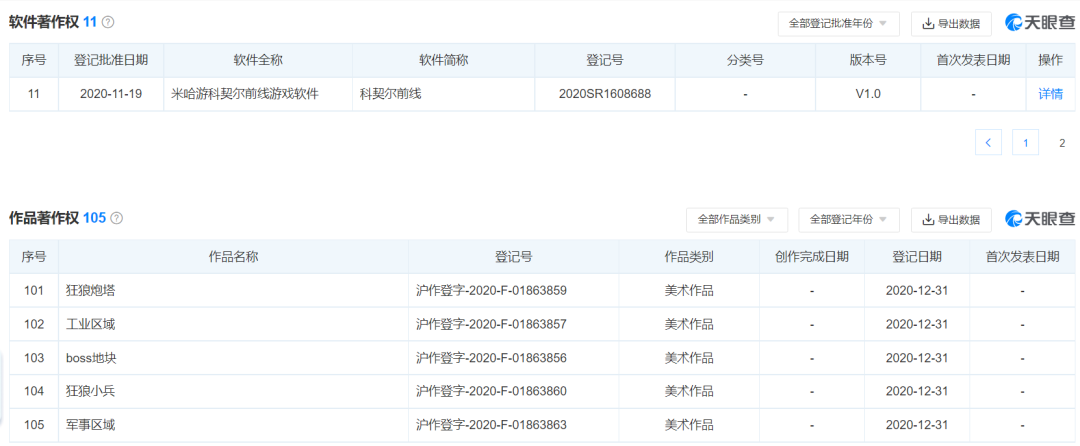Image resolution: width=1080 pixels, height=446 pixels.
Task: Click the 登记批准日期 column header
Action: [x=111, y=60]
